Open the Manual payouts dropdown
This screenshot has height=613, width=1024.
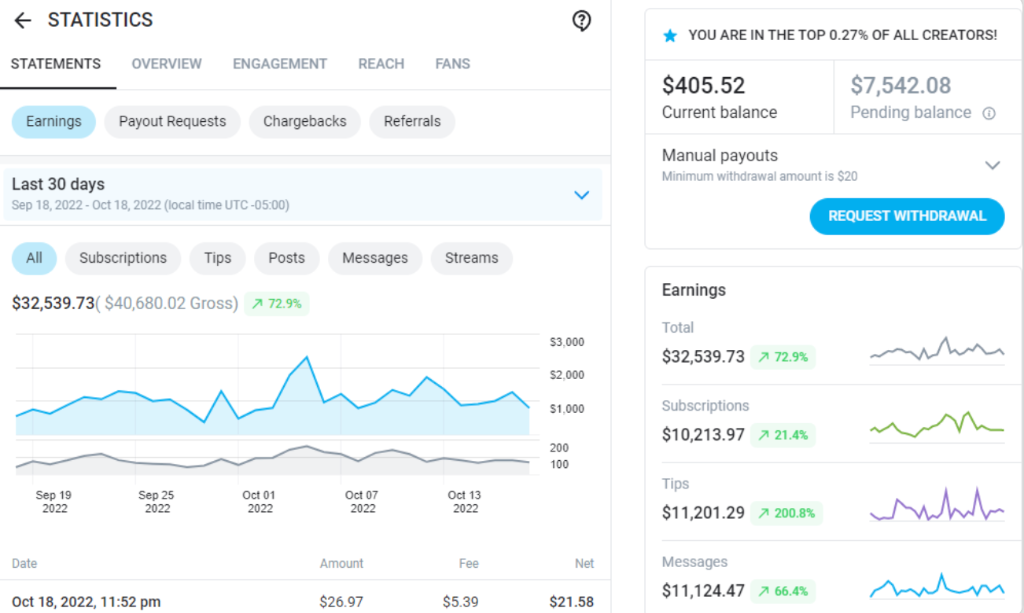991,164
